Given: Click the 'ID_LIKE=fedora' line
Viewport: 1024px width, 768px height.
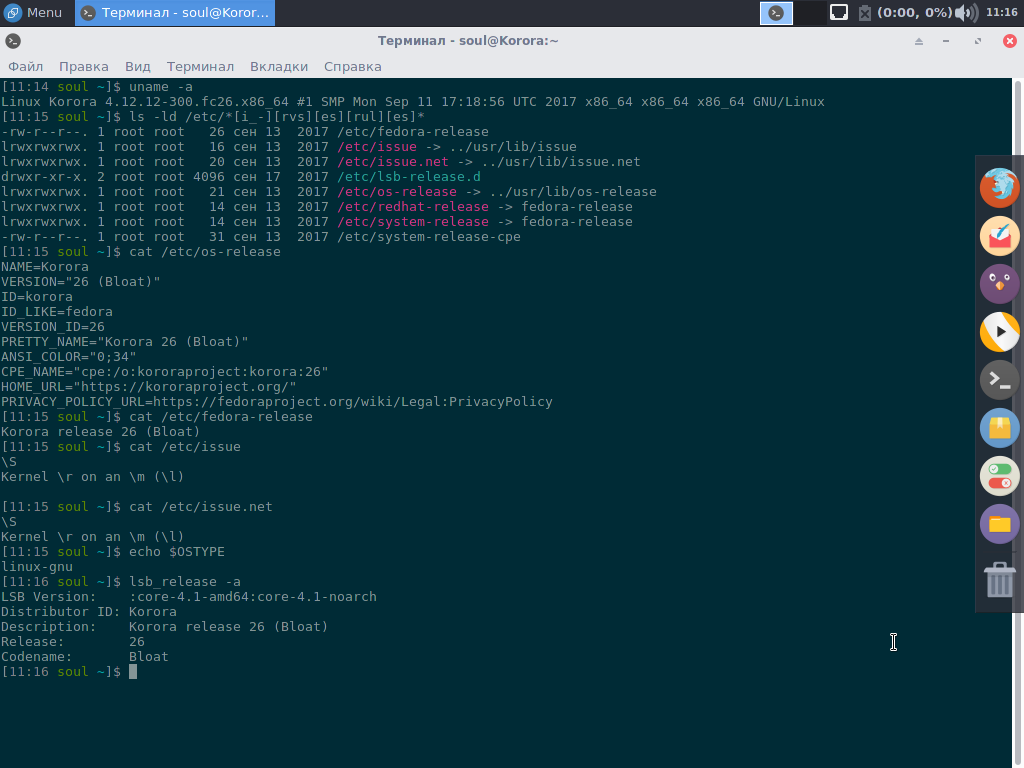Looking at the screenshot, I should pos(57,312).
